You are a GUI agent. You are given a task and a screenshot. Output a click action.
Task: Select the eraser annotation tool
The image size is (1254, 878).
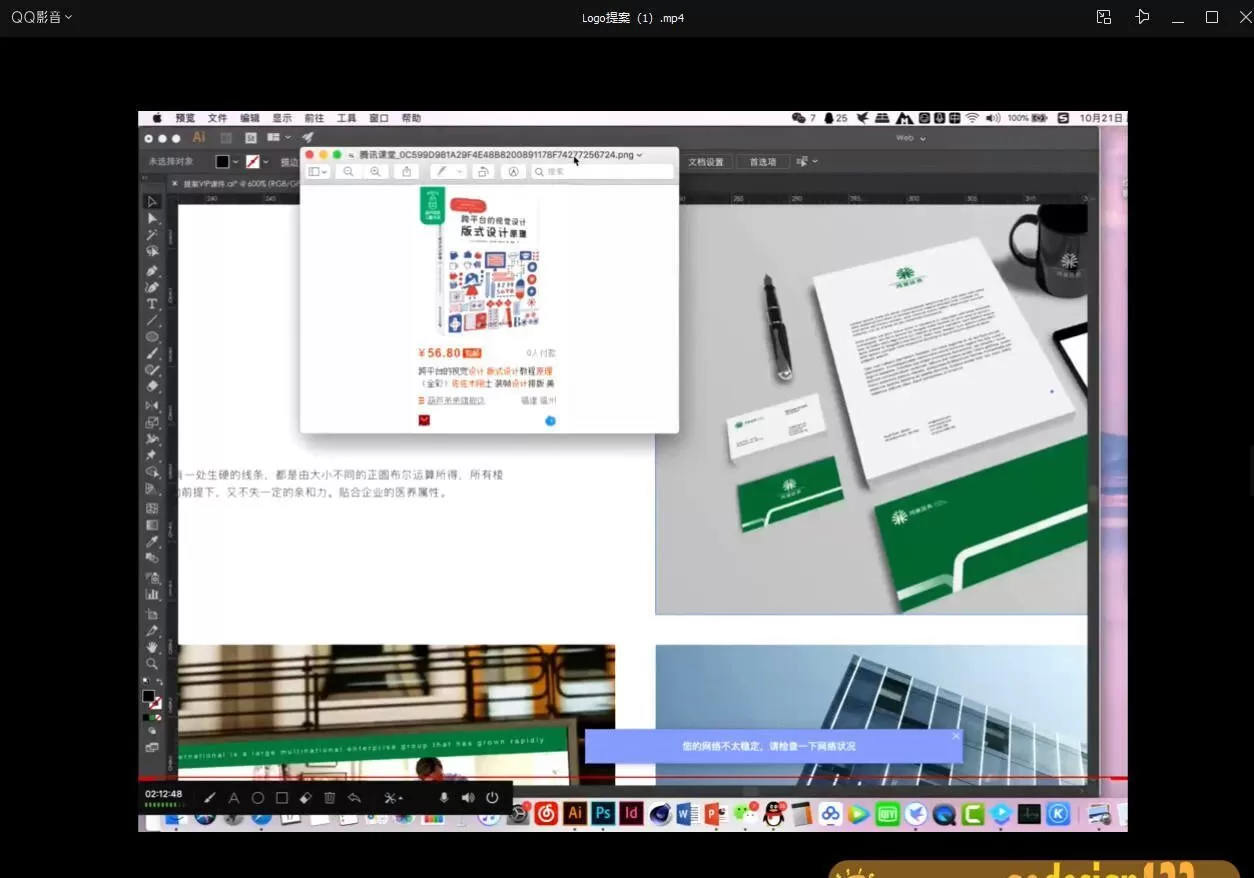pyautogui.click(x=306, y=798)
